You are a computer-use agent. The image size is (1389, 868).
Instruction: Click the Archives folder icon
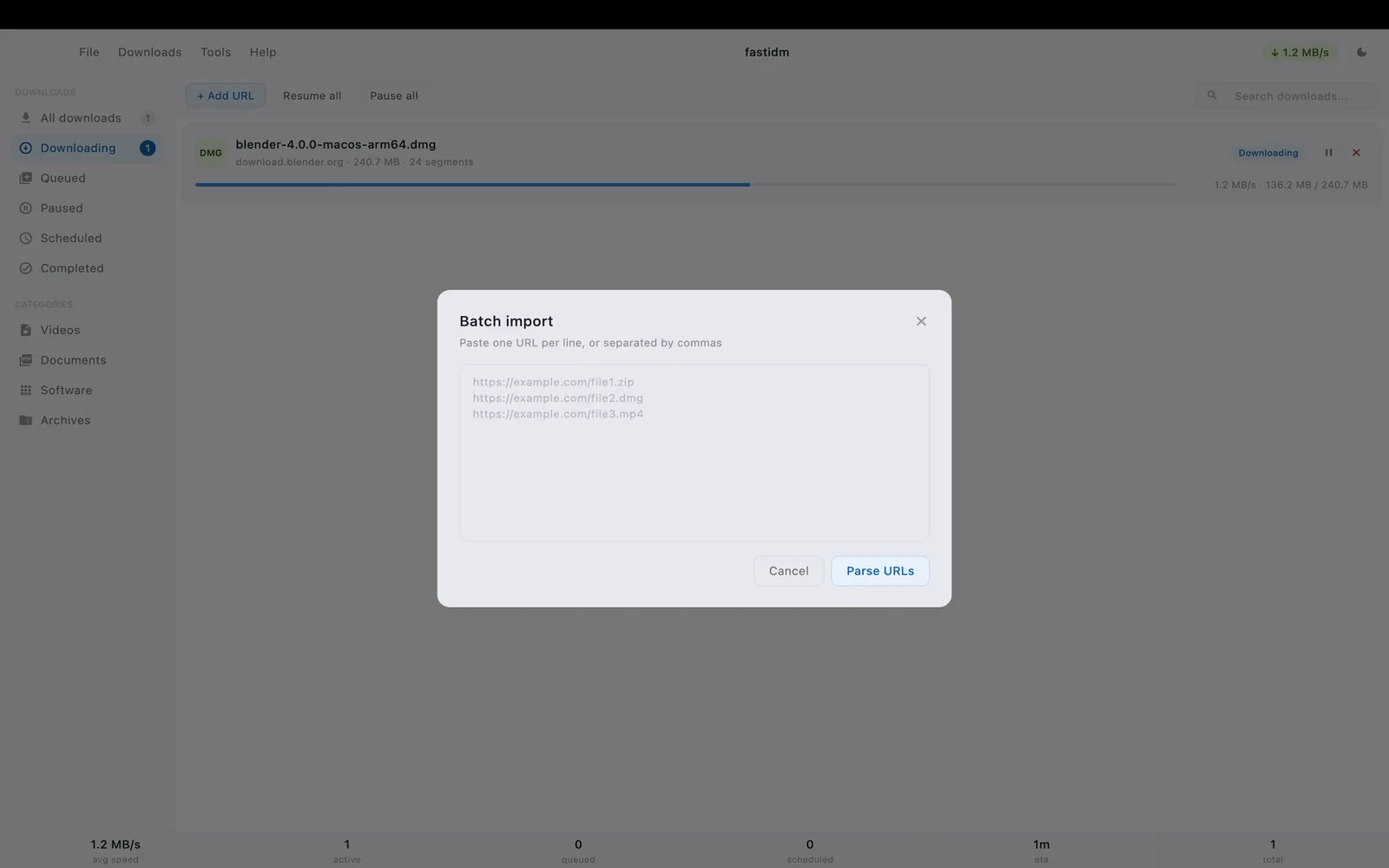26,420
